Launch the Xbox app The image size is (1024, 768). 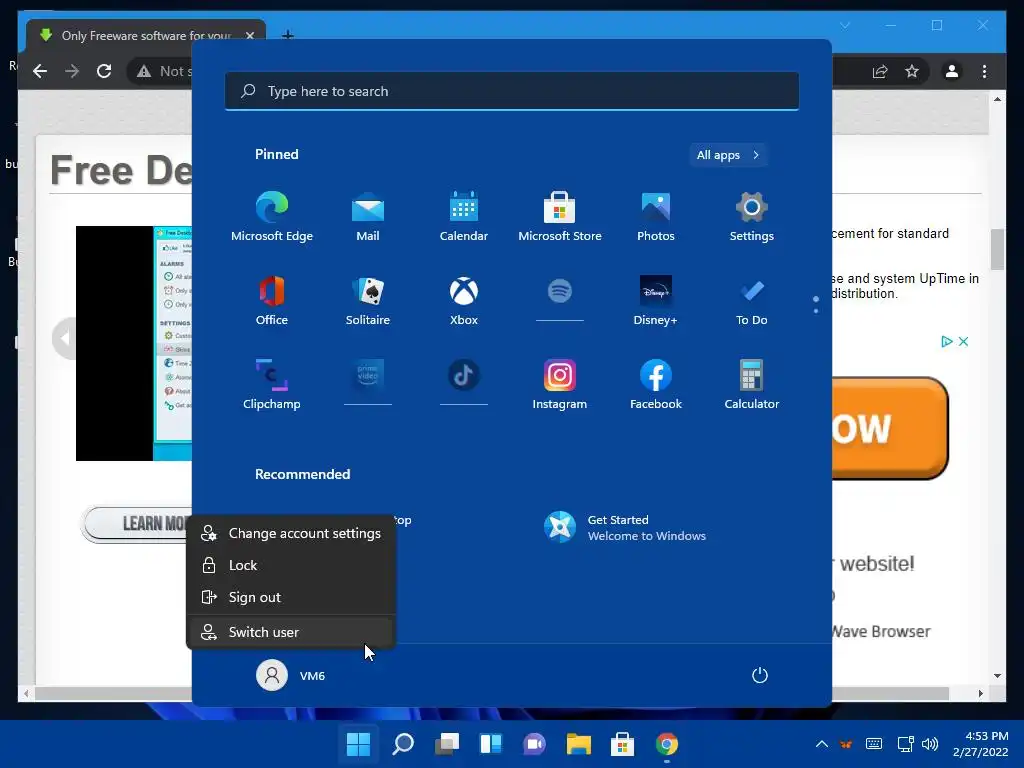click(x=464, y=300)
